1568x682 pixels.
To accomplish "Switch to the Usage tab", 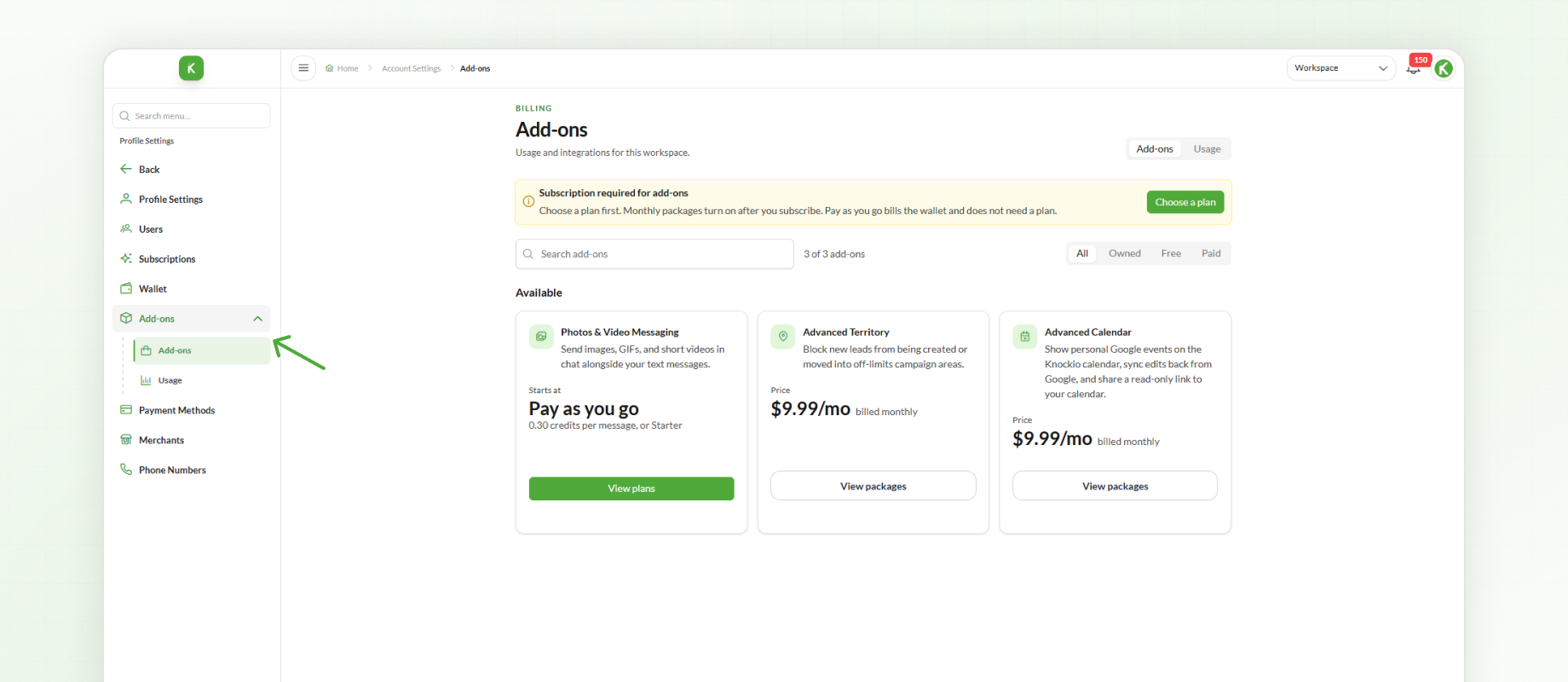I will coord(1207,149).
